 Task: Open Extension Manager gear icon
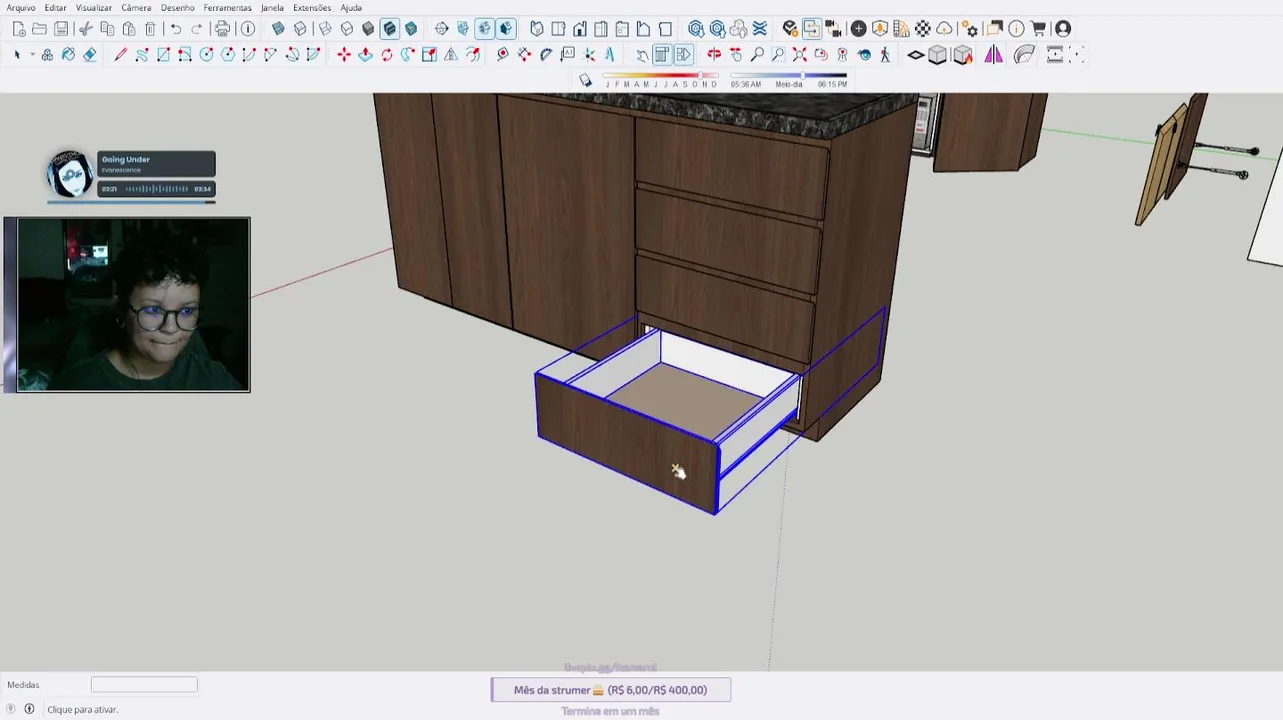coord(970,29)
